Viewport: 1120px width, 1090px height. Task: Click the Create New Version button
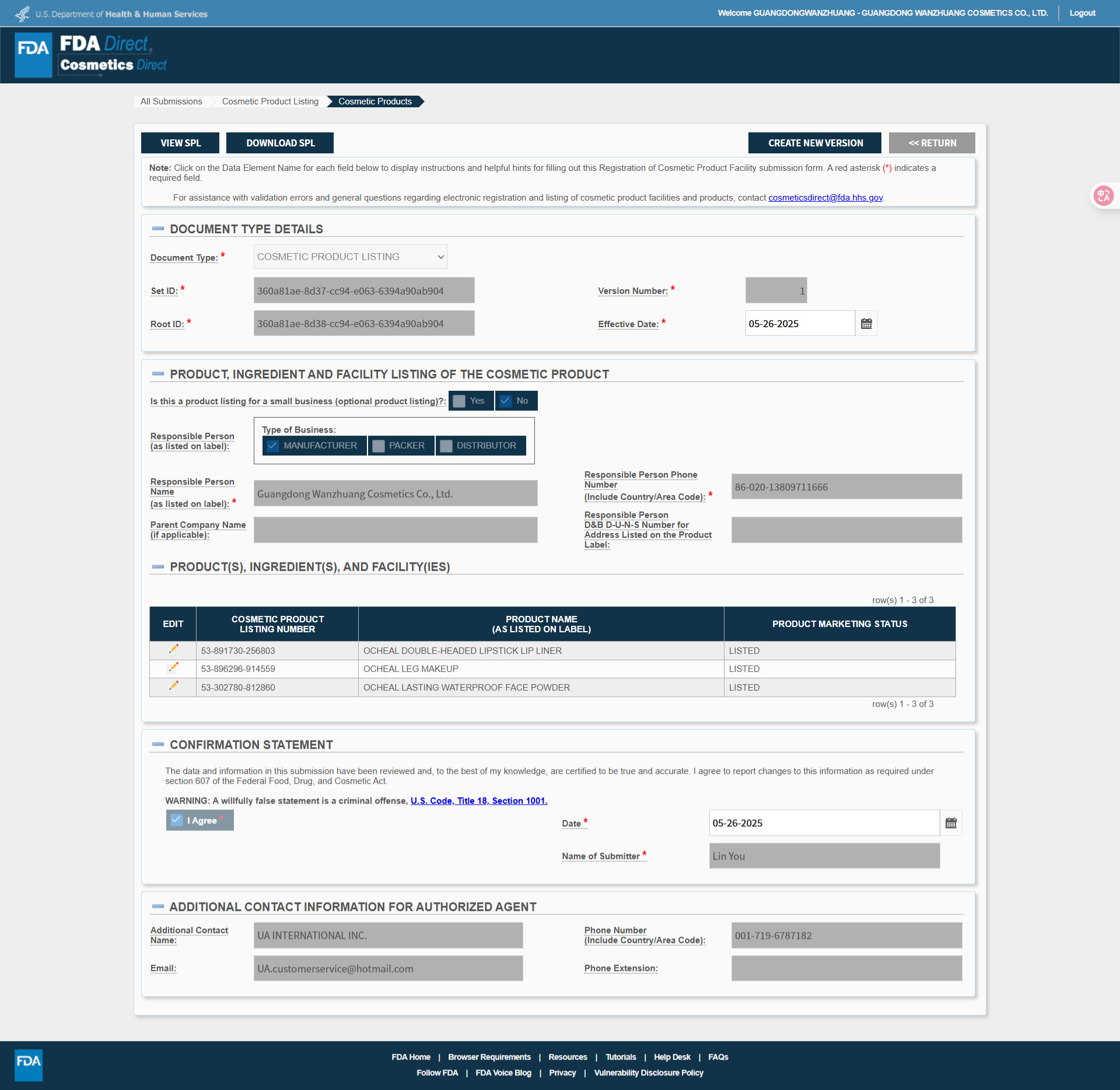pos(814,143)
